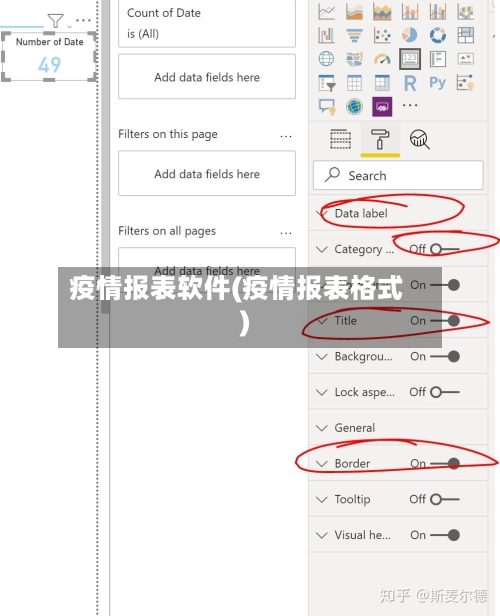
Task: Select the Card (123) visualization
Action: point(410,59)
